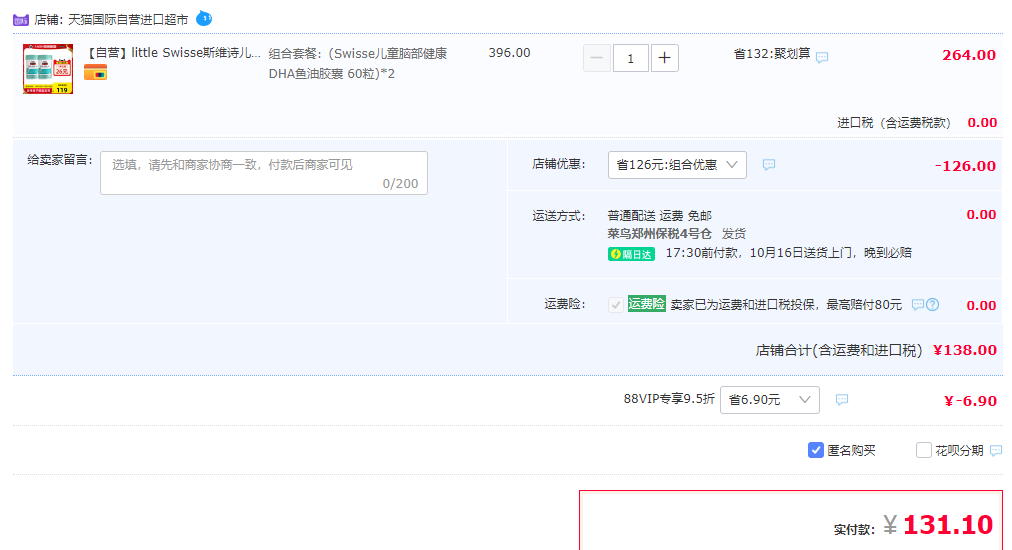
Task: Toggle the 运费险 checkbox
Action: click(x=616, y=305)
